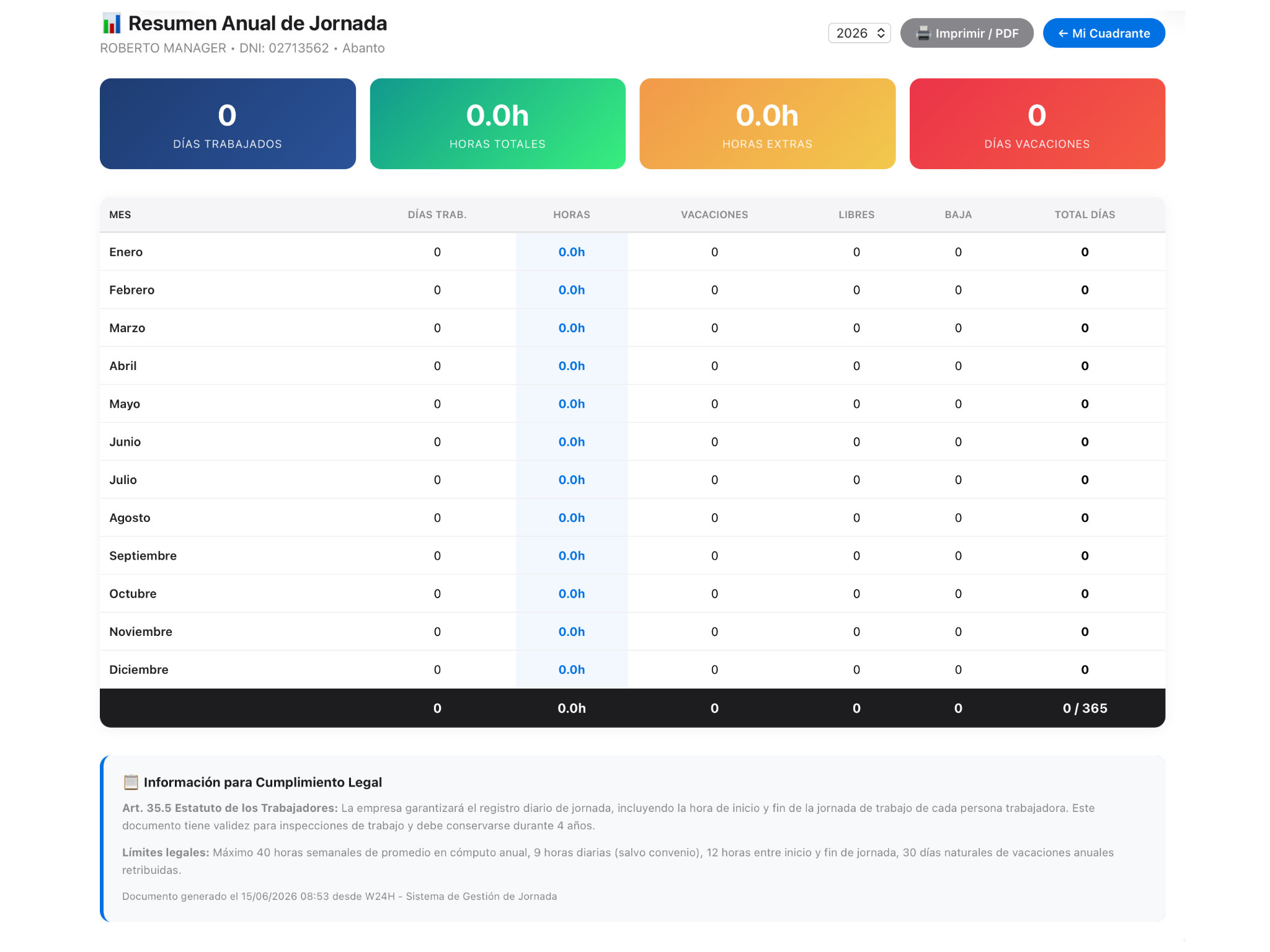Click the TOTAL DÍAS column header

tap(1085, 214)
